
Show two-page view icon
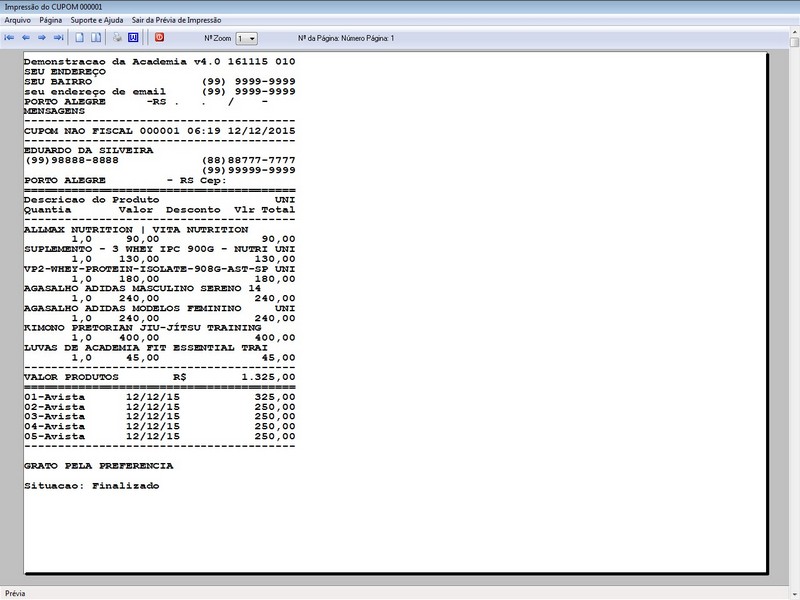(96, 38)
